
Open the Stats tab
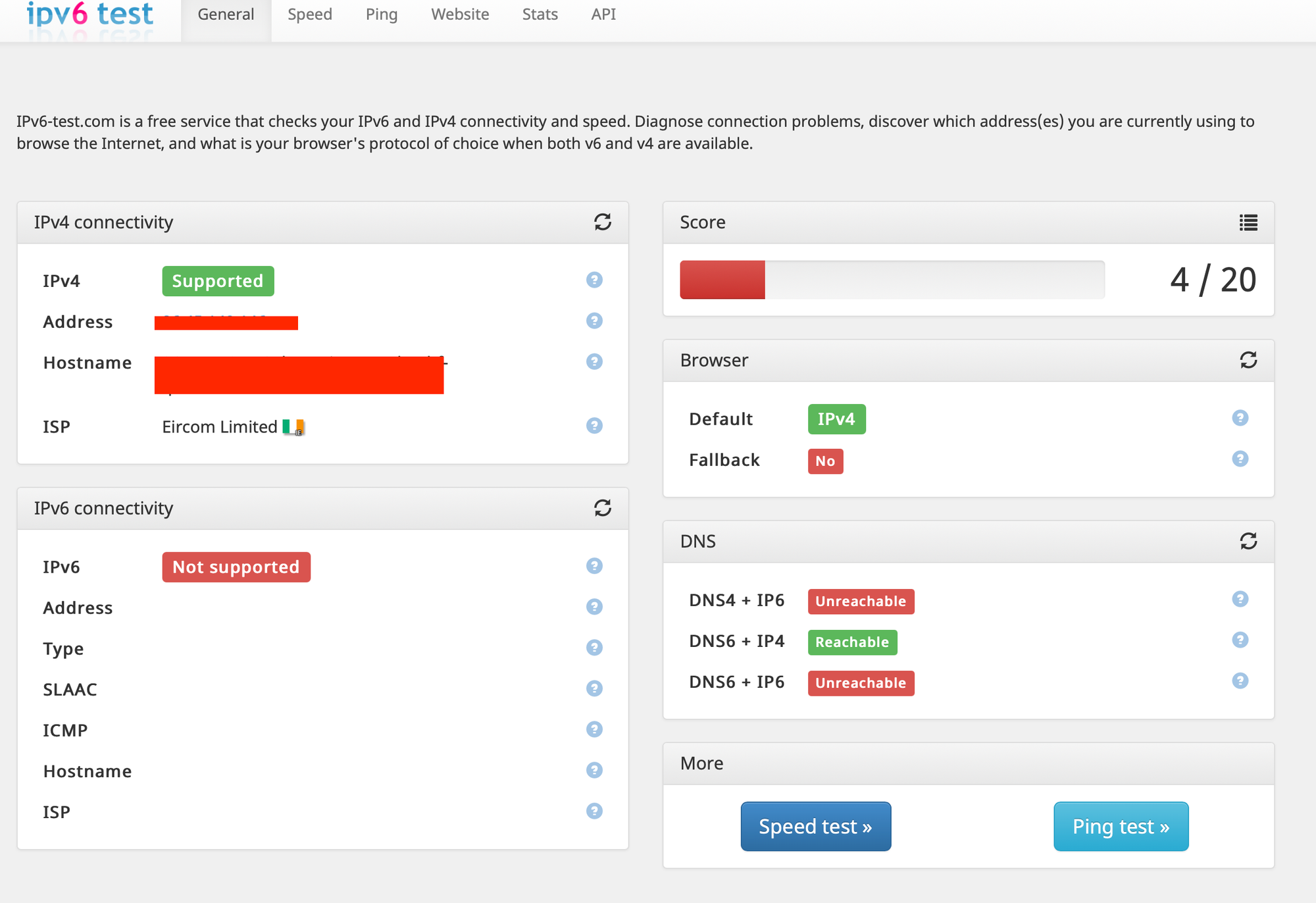point(540,14)
